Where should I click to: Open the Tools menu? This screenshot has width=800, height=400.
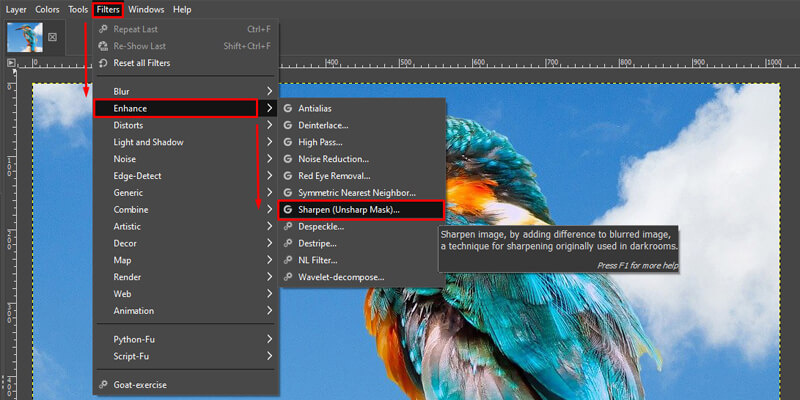tap(78, 10)
